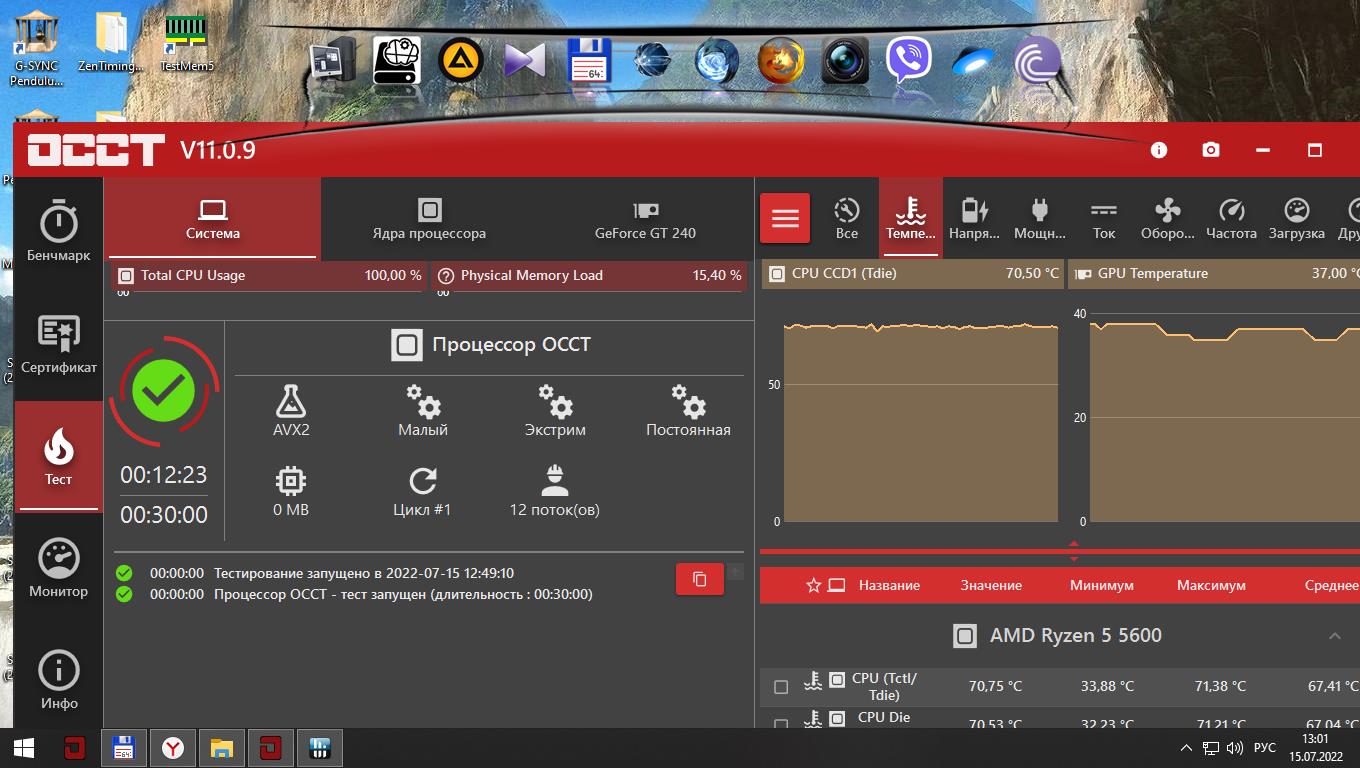The height and width of the screenshot is (768, 1360).
Task: Check the box for CPU (Tctl/Tdie) row
Action: [781, 687]
